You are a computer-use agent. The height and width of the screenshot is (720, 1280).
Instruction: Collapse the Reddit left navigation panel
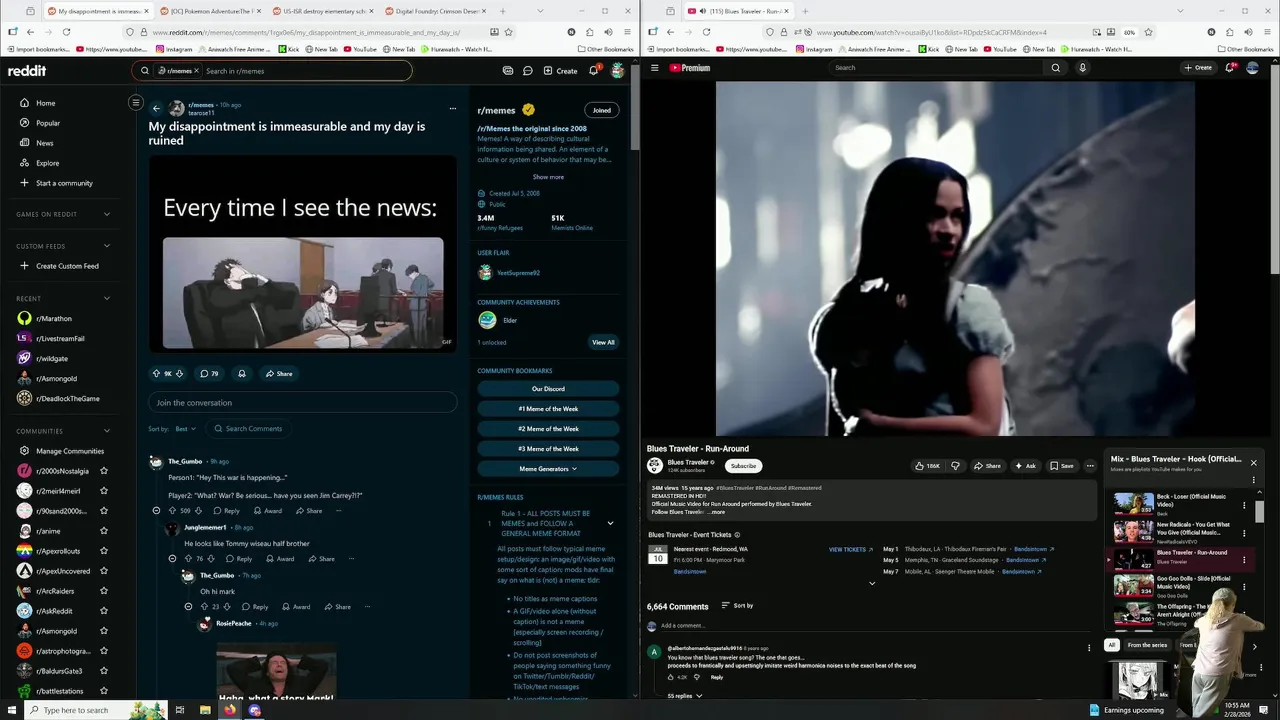click(x=136, y=103)
